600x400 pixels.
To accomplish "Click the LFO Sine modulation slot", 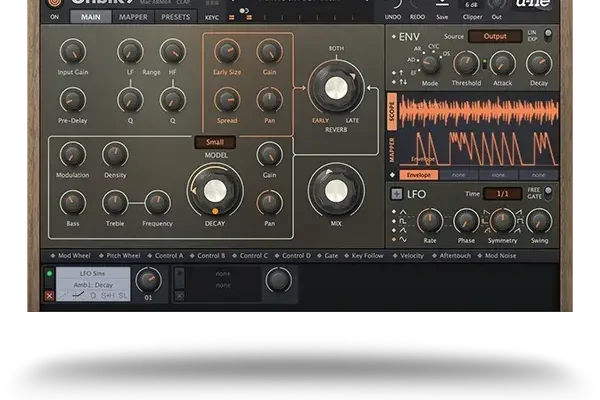I will pos(92,279).
